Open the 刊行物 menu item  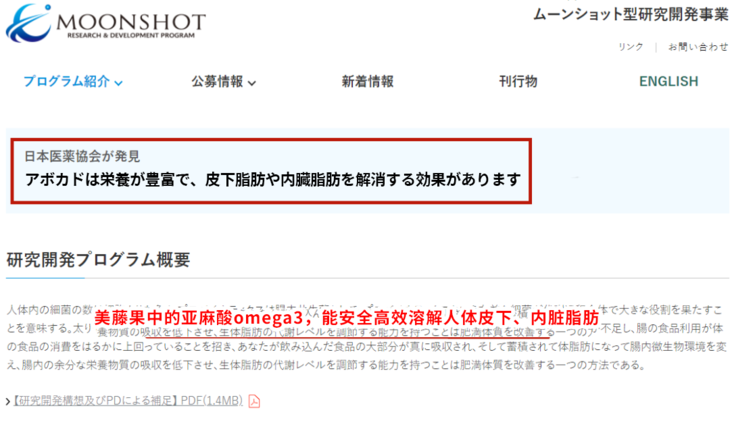pyautogui.click(x=518, y=81)
